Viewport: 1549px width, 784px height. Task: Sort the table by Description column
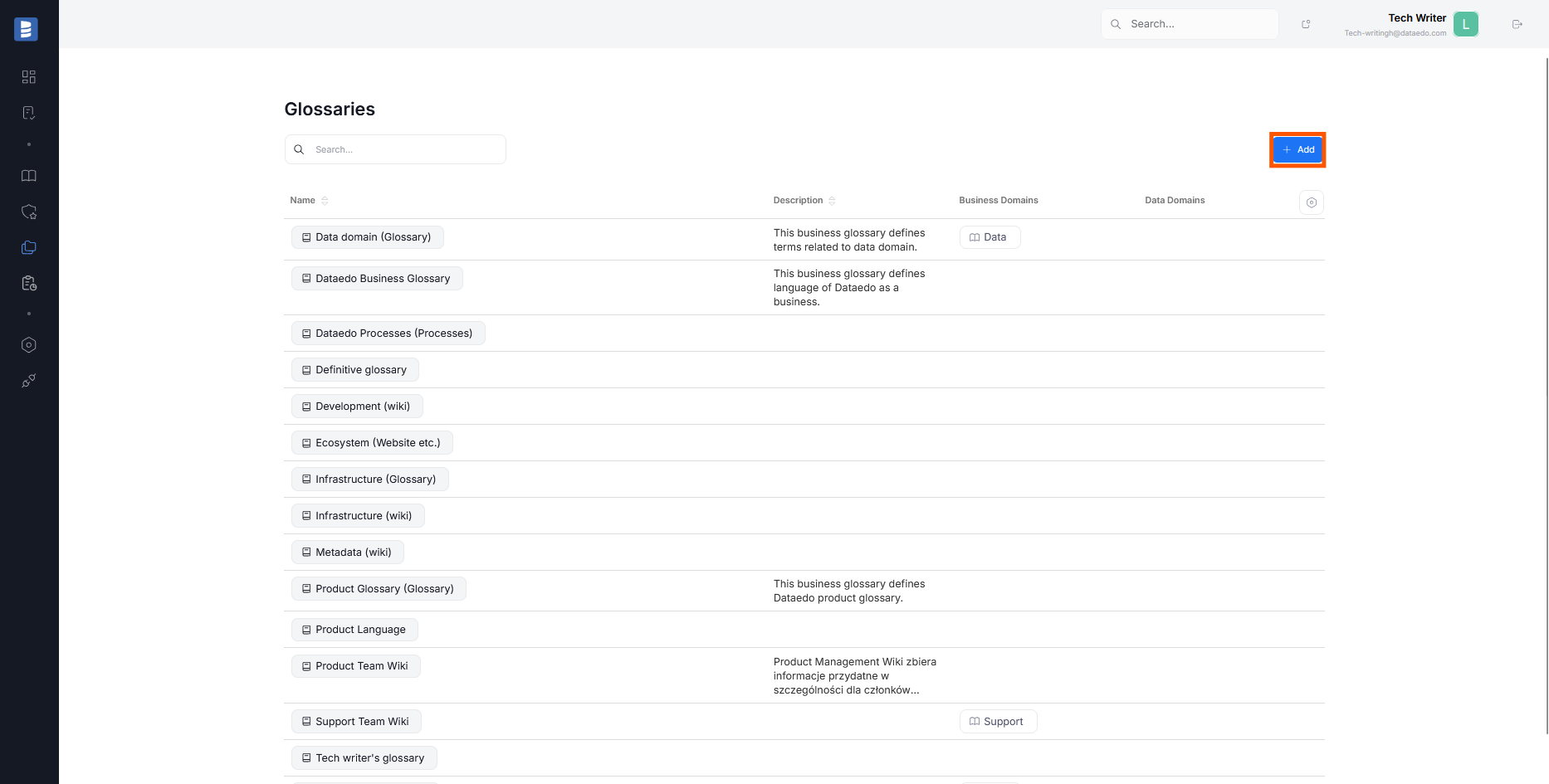(x=832, y=201)
